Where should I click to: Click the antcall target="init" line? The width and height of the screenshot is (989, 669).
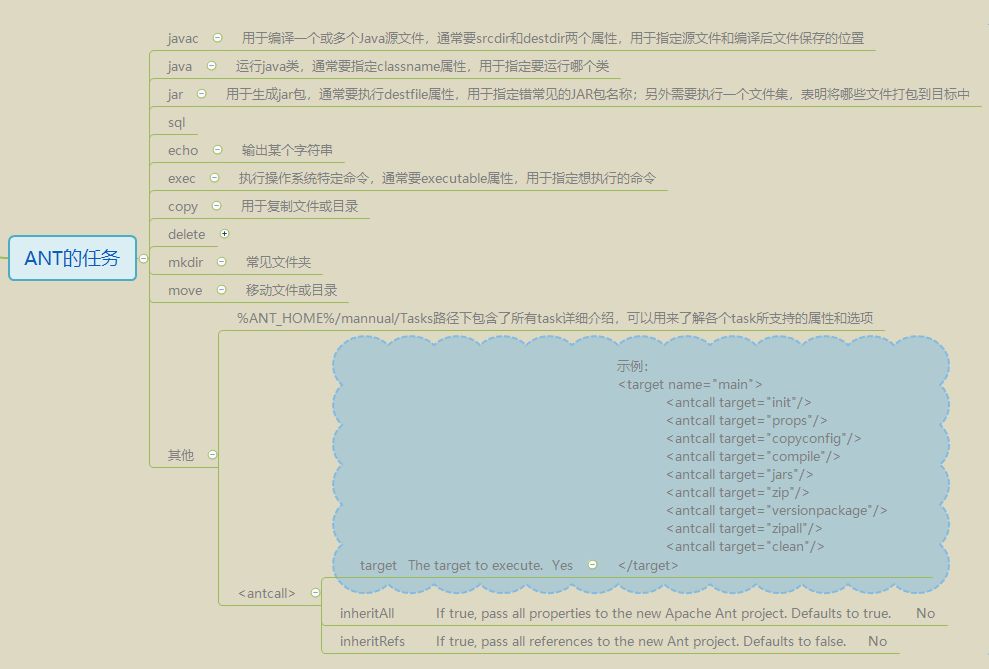click(x=739, y=402)
